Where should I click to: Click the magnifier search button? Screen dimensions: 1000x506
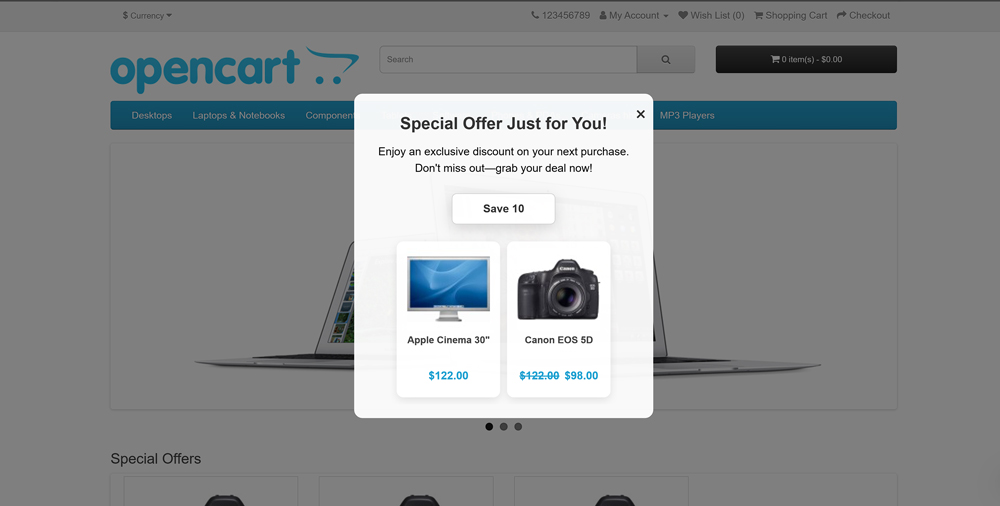(666, 59)
